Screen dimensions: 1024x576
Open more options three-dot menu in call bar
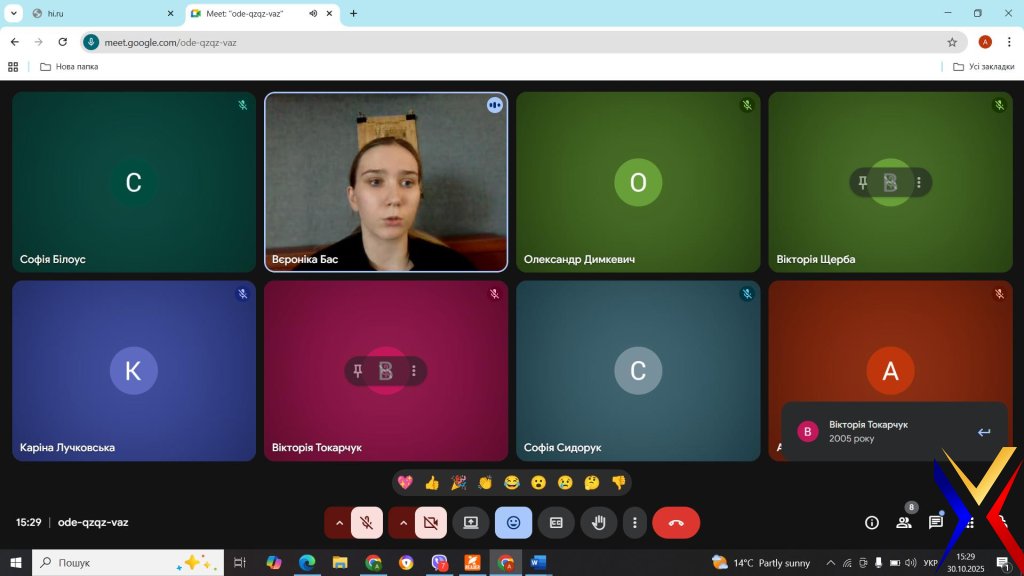point(634,522)
